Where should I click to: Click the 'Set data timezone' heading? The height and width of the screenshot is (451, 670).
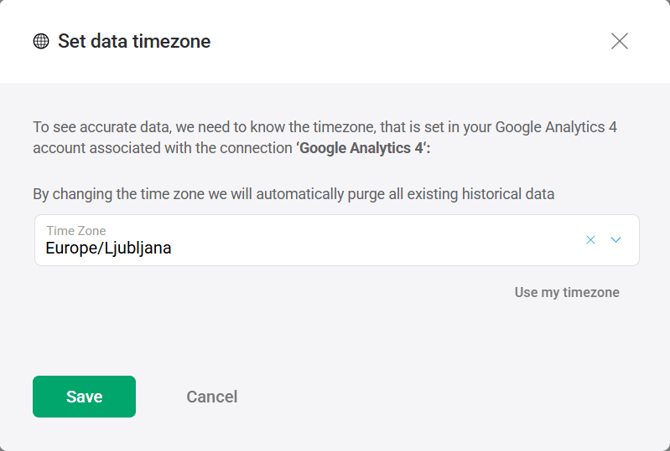click(x=134, y=41)
